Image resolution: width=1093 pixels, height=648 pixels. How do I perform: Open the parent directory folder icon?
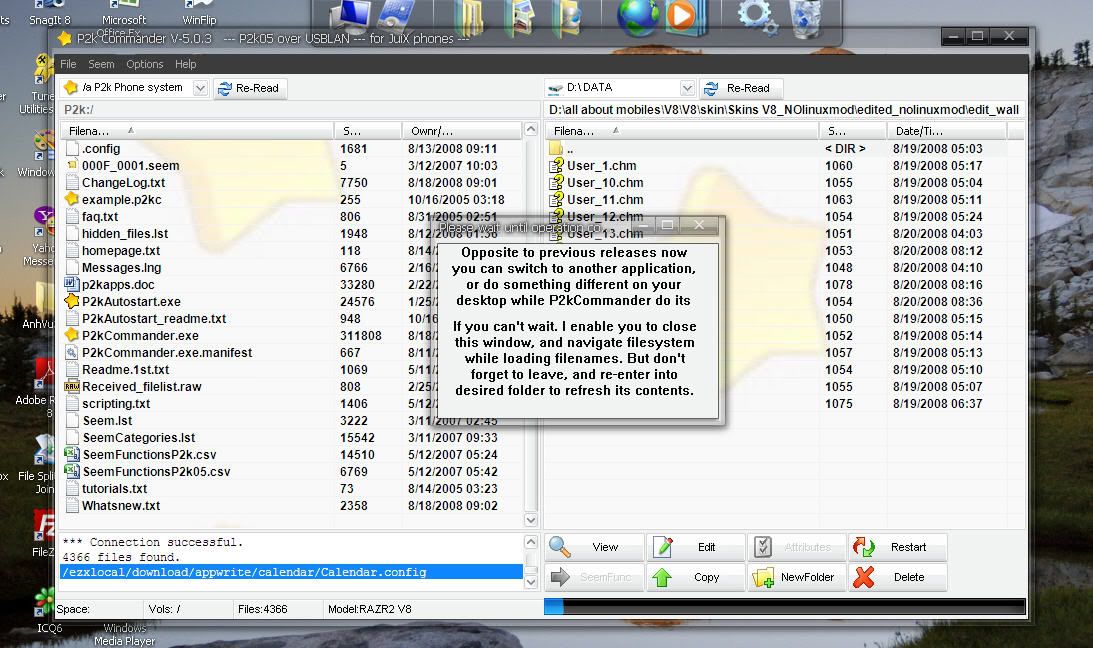pos(556,148)
